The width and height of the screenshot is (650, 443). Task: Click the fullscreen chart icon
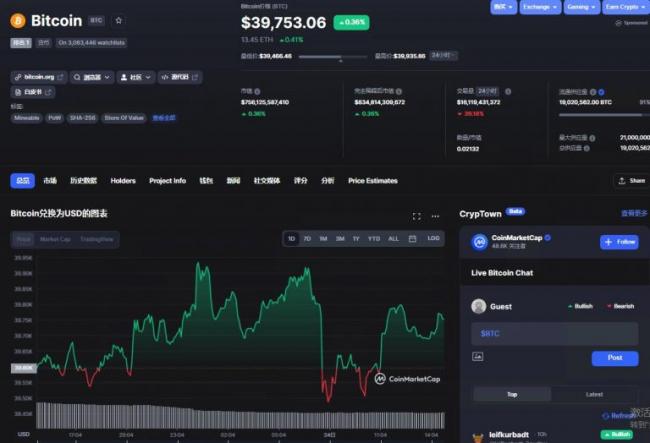pos(417,216)
